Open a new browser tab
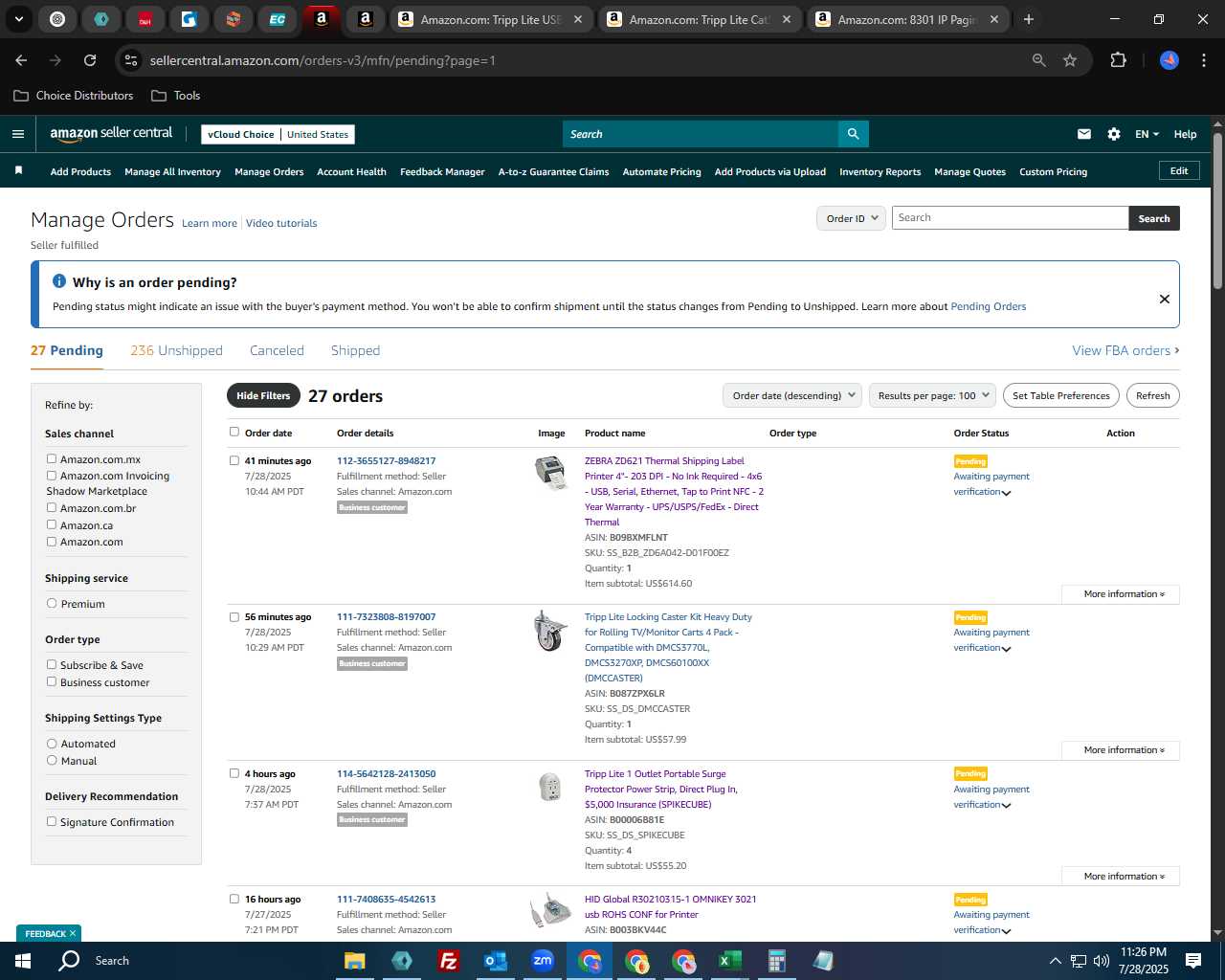Image resolution: width=1225 pixels, height=980 pixels. pos(1029,19)
